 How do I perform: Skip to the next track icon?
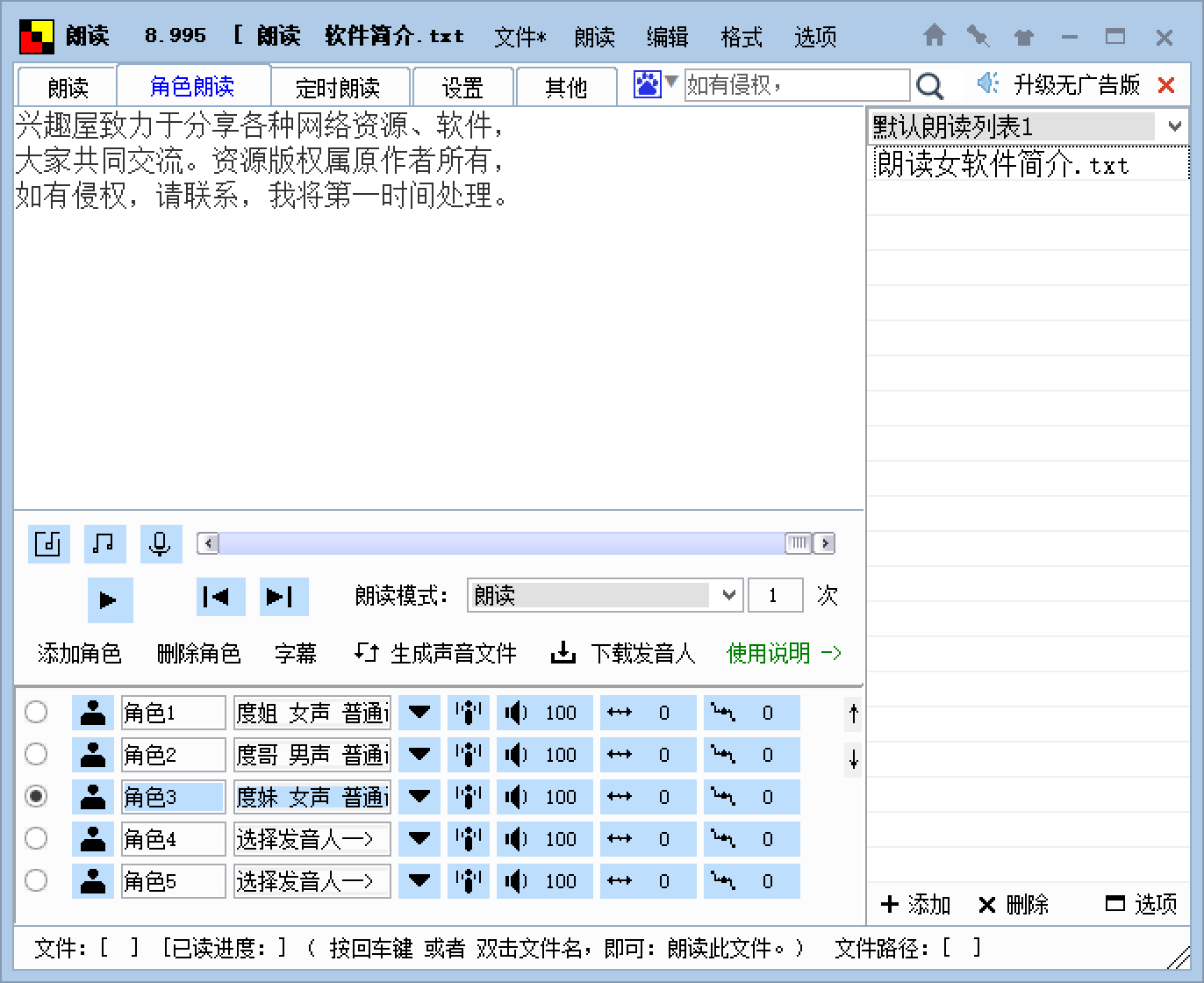point(282,598)
